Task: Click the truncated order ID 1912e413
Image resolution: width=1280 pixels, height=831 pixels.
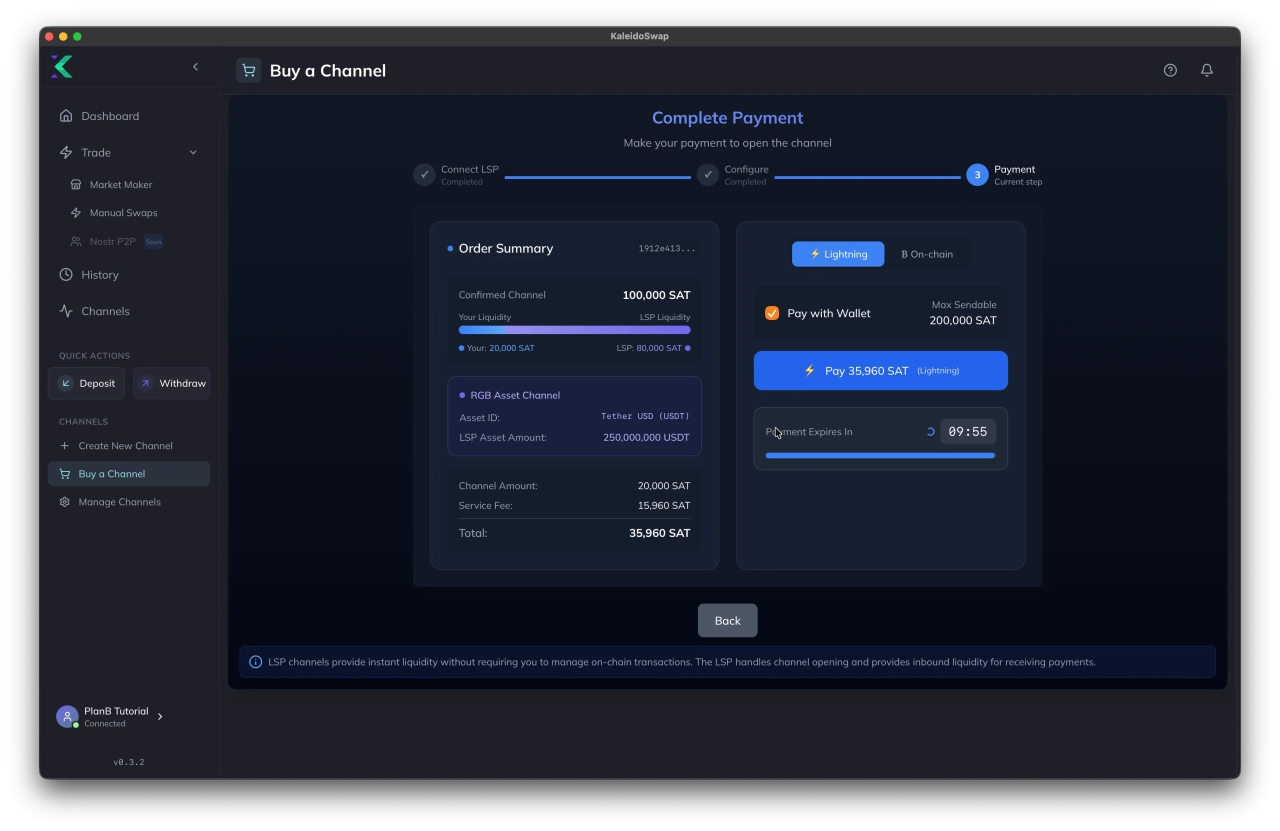Action: point(667,248)
